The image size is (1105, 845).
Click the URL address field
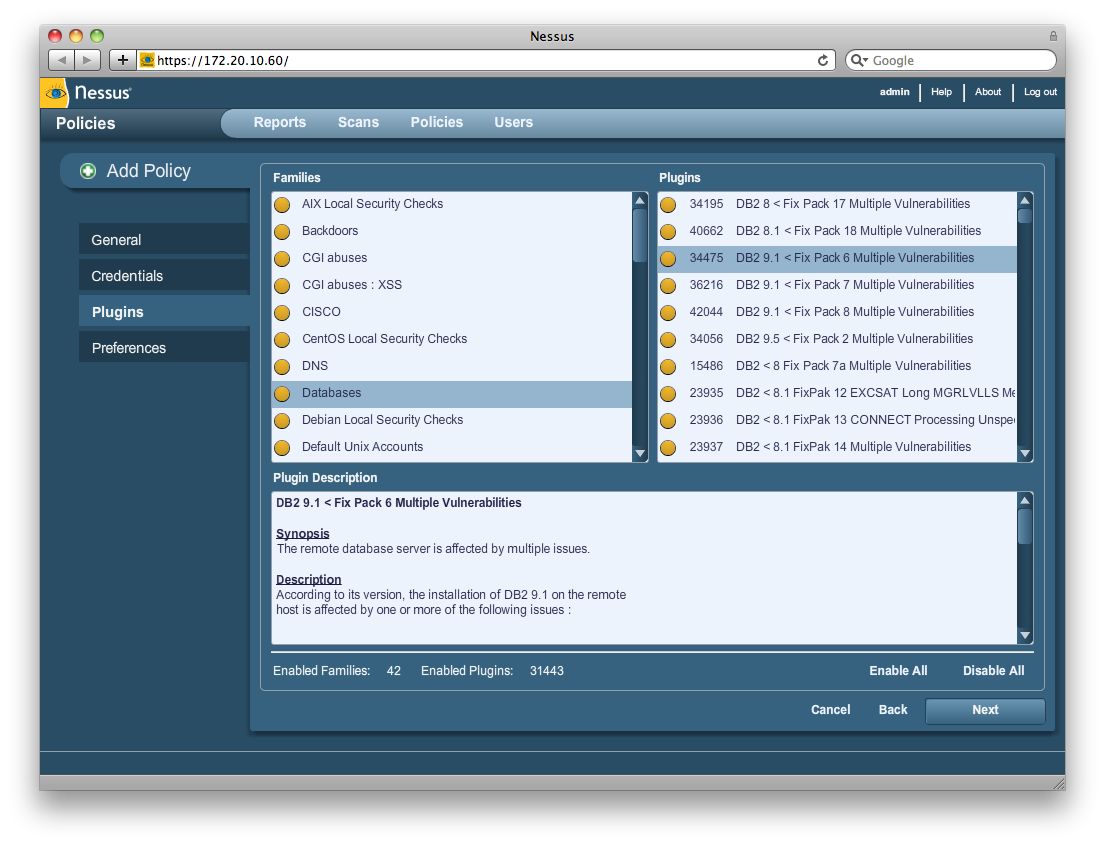(486, 61)
